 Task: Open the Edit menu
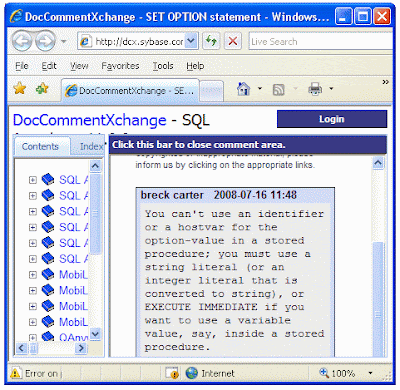(x=49, y=66)
